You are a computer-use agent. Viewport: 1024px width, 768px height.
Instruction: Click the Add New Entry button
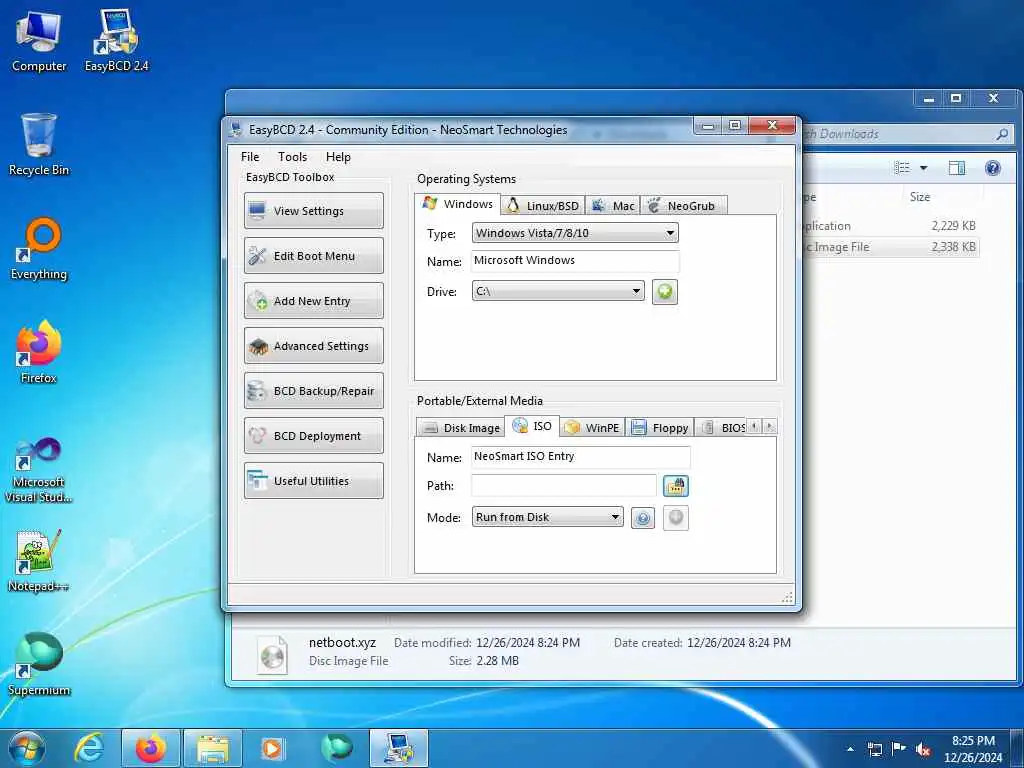313,300
